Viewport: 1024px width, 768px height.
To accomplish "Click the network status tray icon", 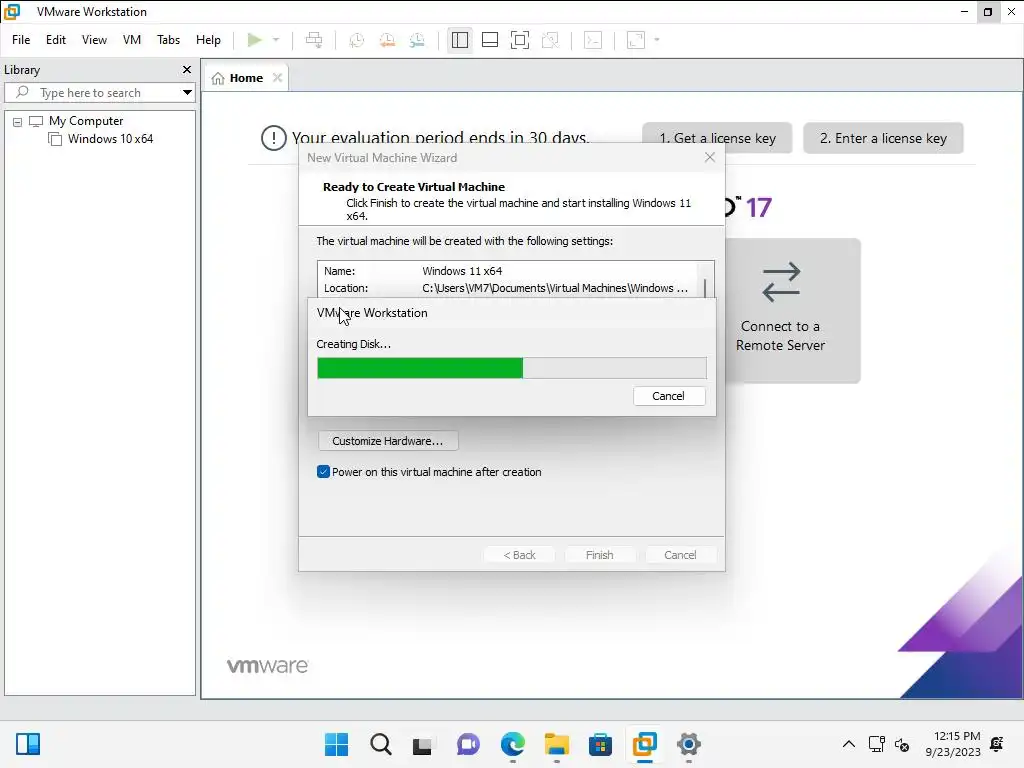I will click(876, 744).
